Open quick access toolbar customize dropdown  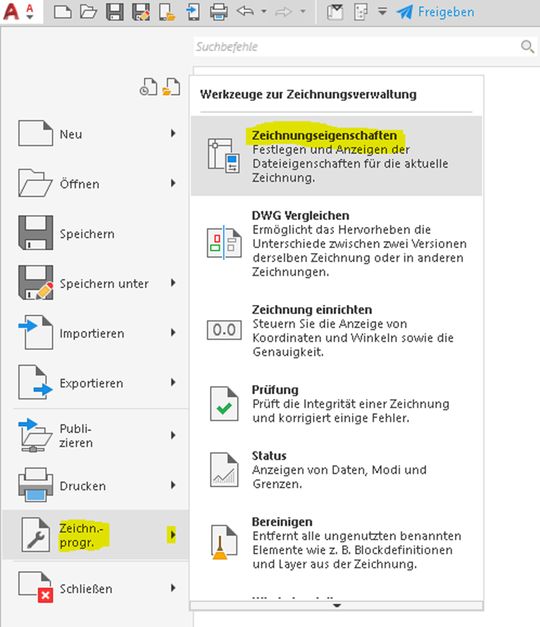[x=382, y=12]
